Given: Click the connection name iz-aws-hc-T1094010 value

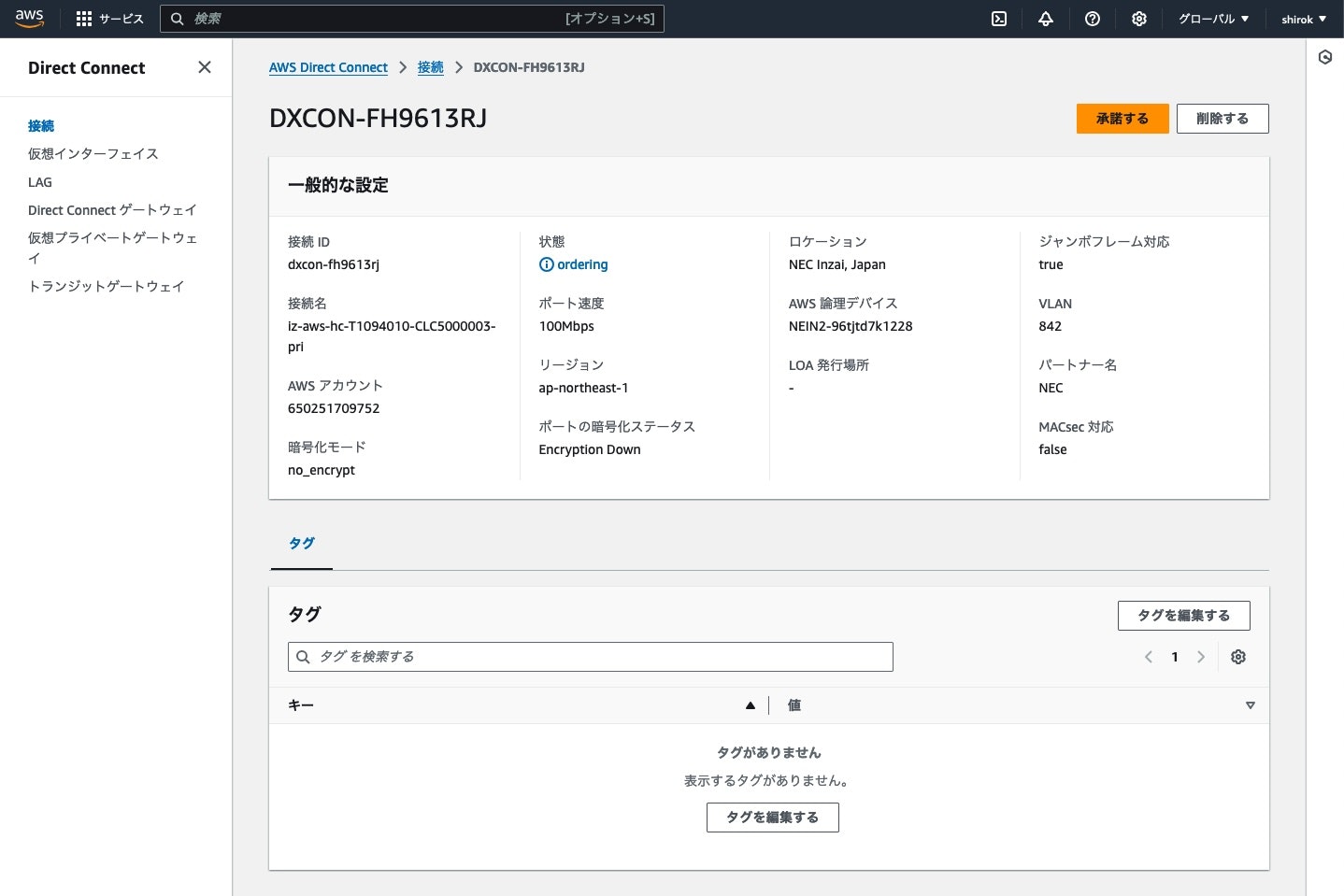Looking at the screenshot, I should (392, 336).
